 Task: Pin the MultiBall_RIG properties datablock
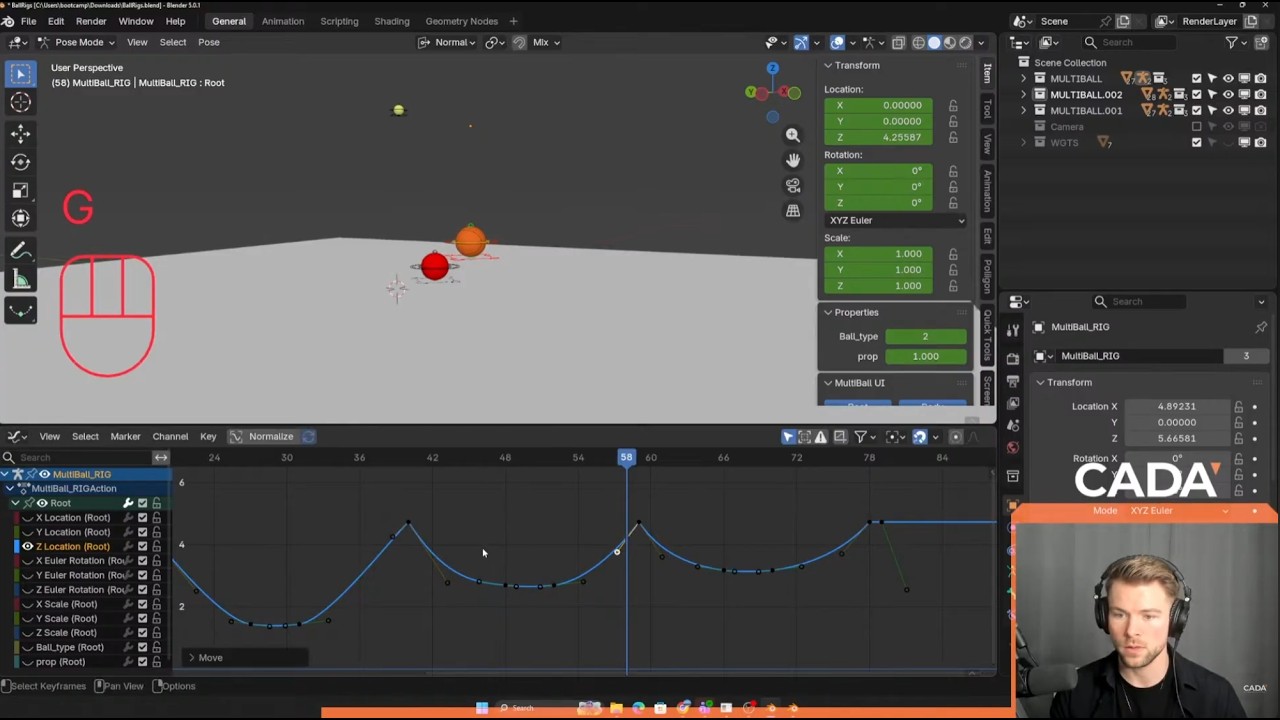(x=1261, y=327)
